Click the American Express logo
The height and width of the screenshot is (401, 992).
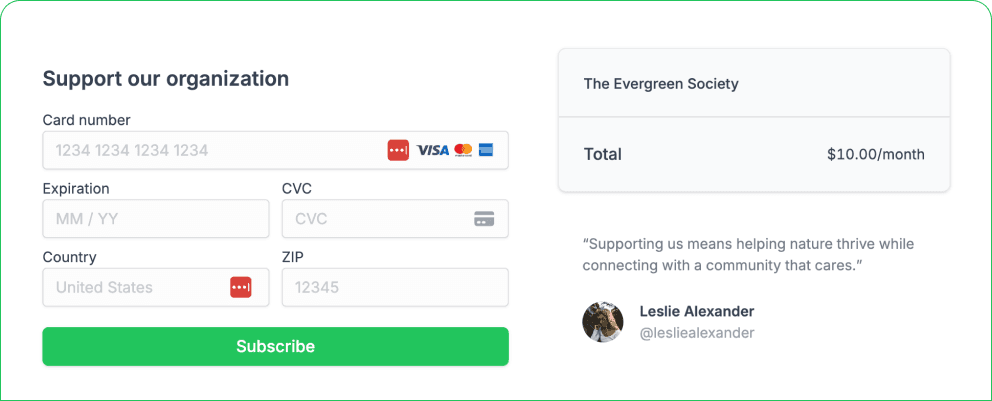(487, 150)
